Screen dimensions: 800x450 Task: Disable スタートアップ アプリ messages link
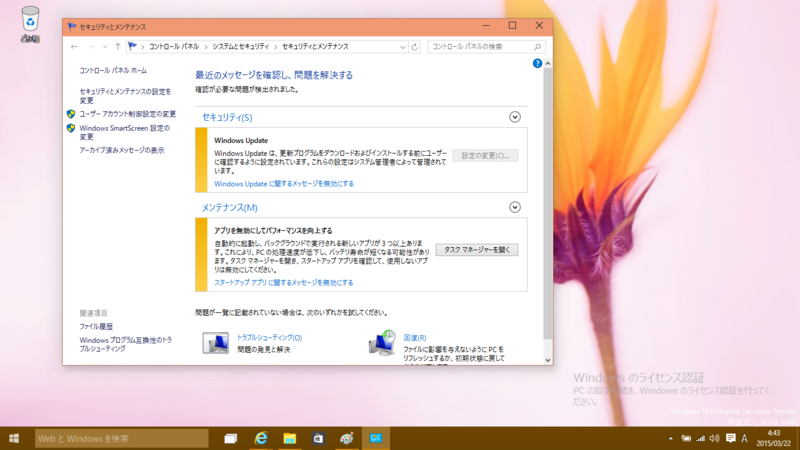pyautogui.click(x=283, y=283)
